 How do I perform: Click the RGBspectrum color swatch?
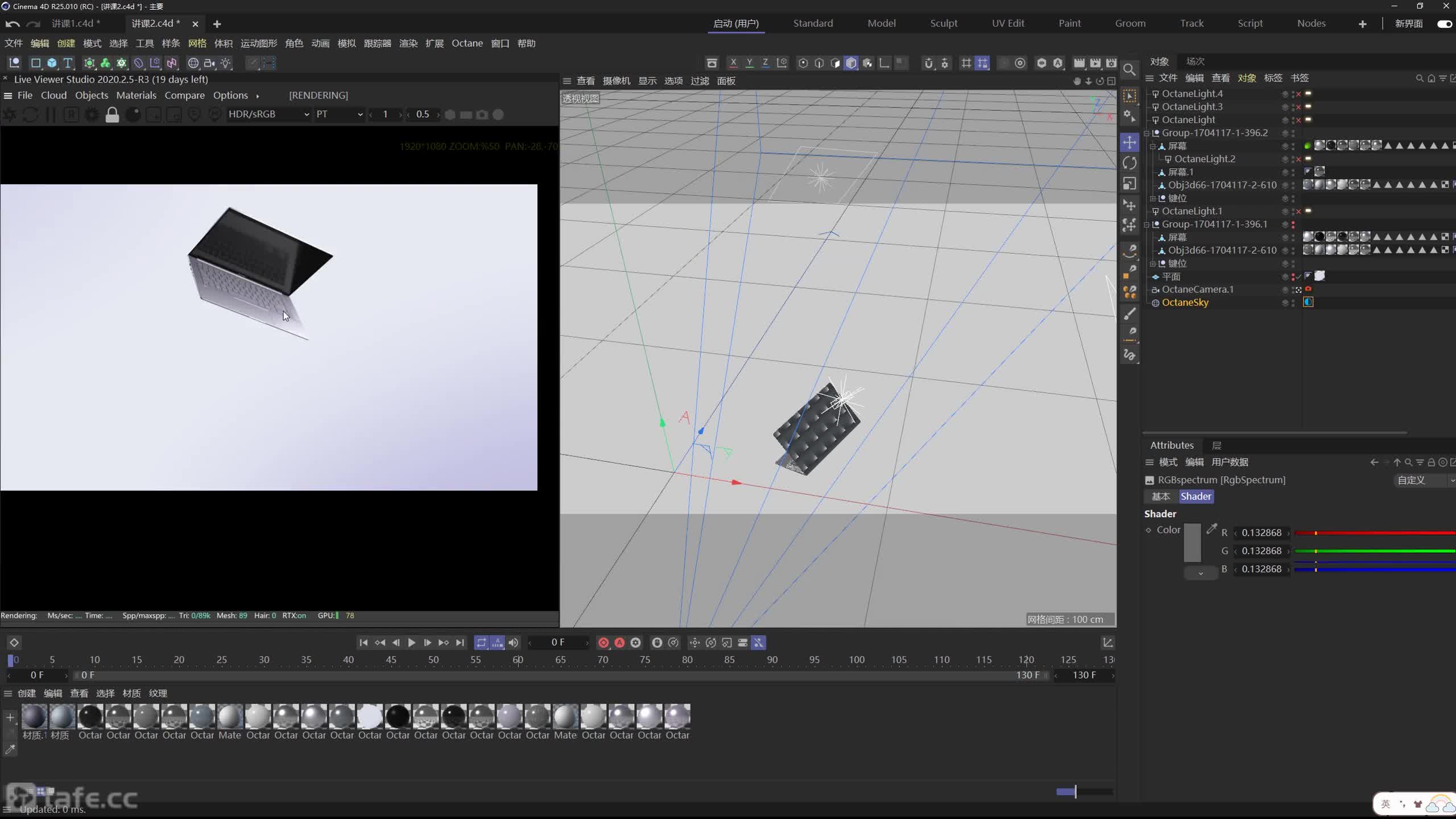[x=1191, y=548]
